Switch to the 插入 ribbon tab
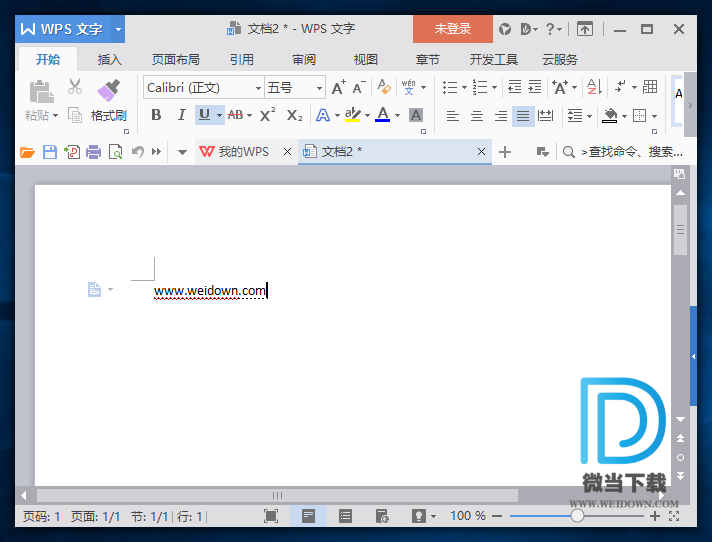 (x=109, y=59)
